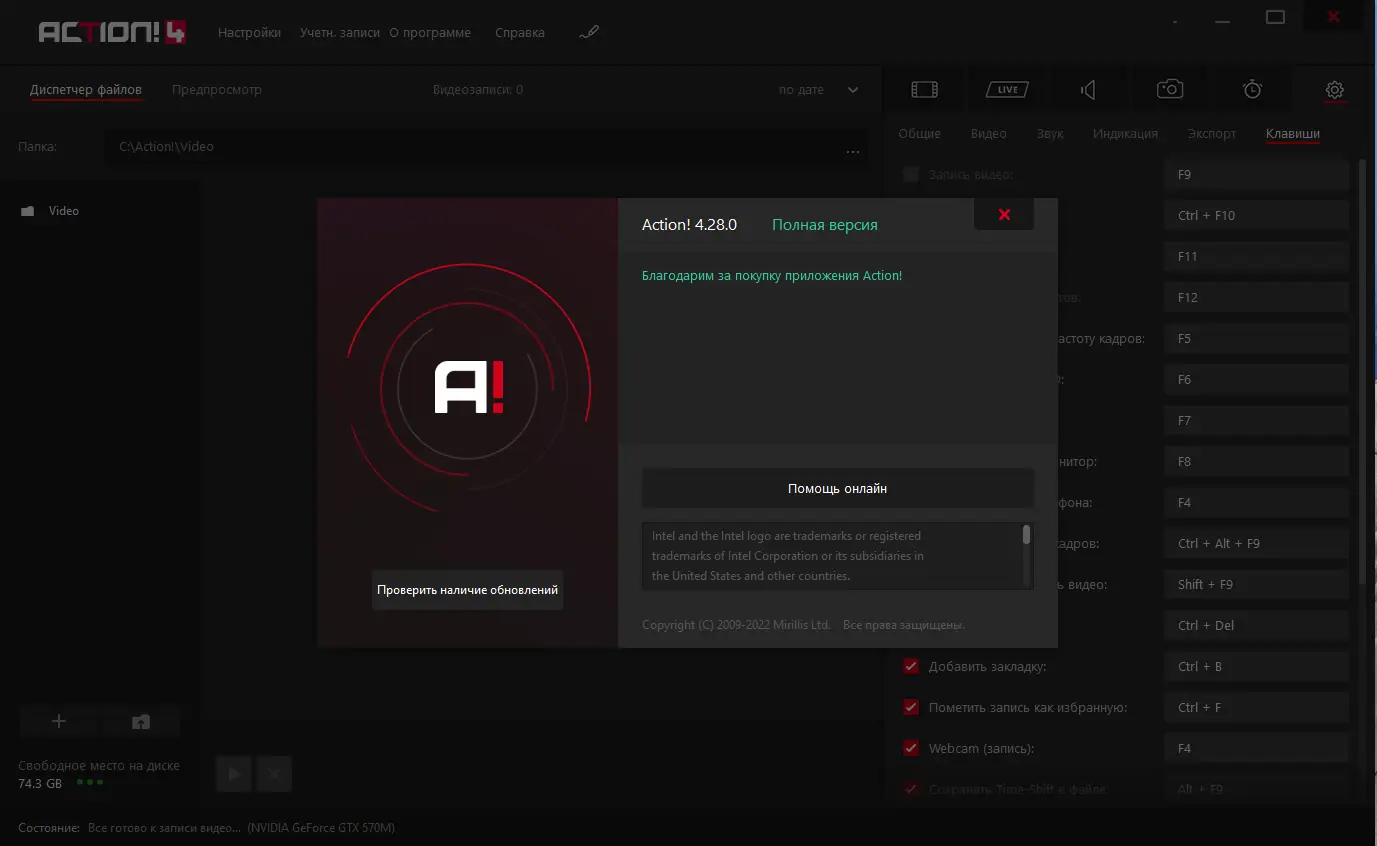
Task: Uncheck Пометить запись как избранную checkbox
Action: (911, 707)
